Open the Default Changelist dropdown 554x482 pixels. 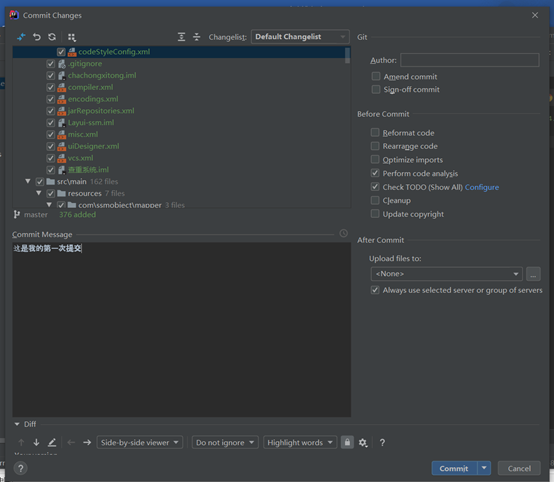point(300,37)
